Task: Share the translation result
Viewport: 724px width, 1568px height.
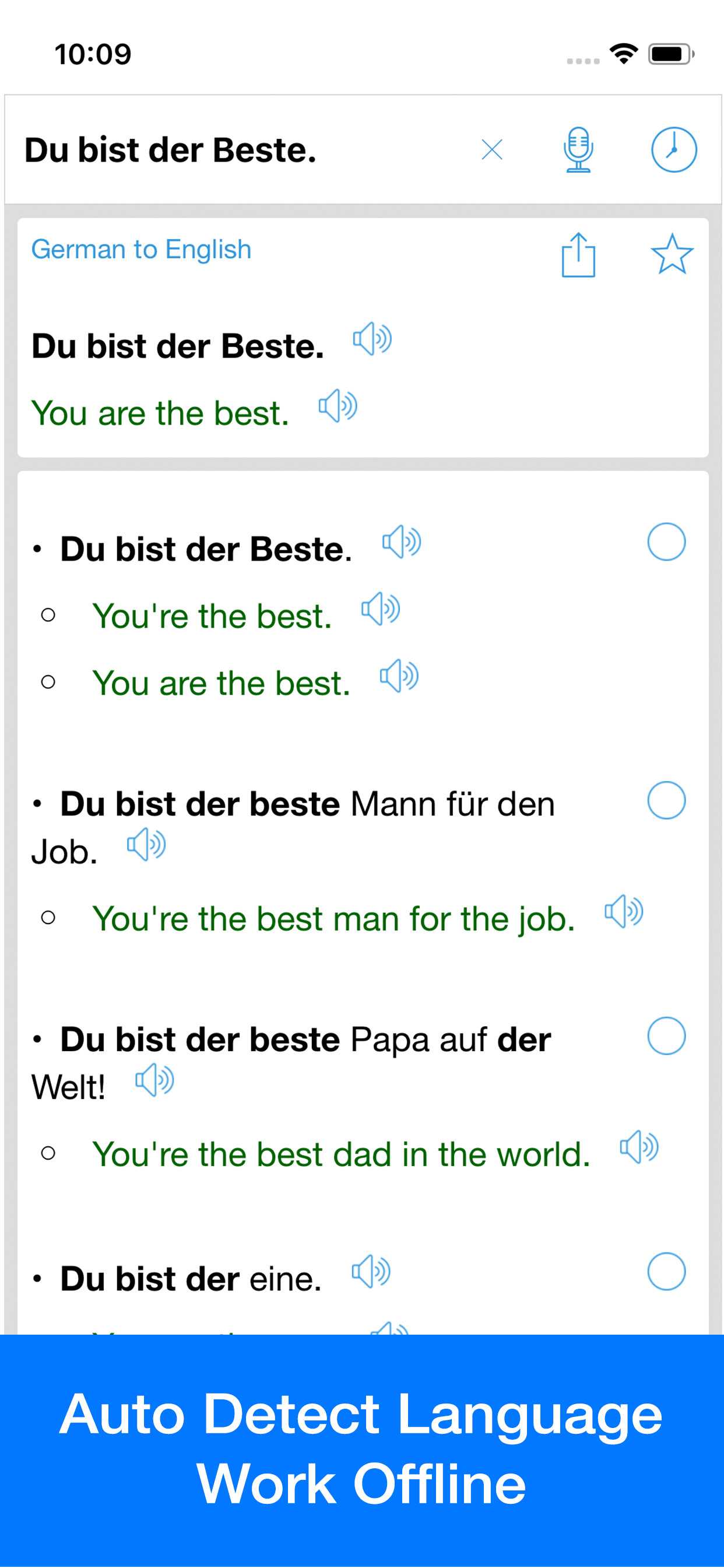Action: click(x=578, y=254)
